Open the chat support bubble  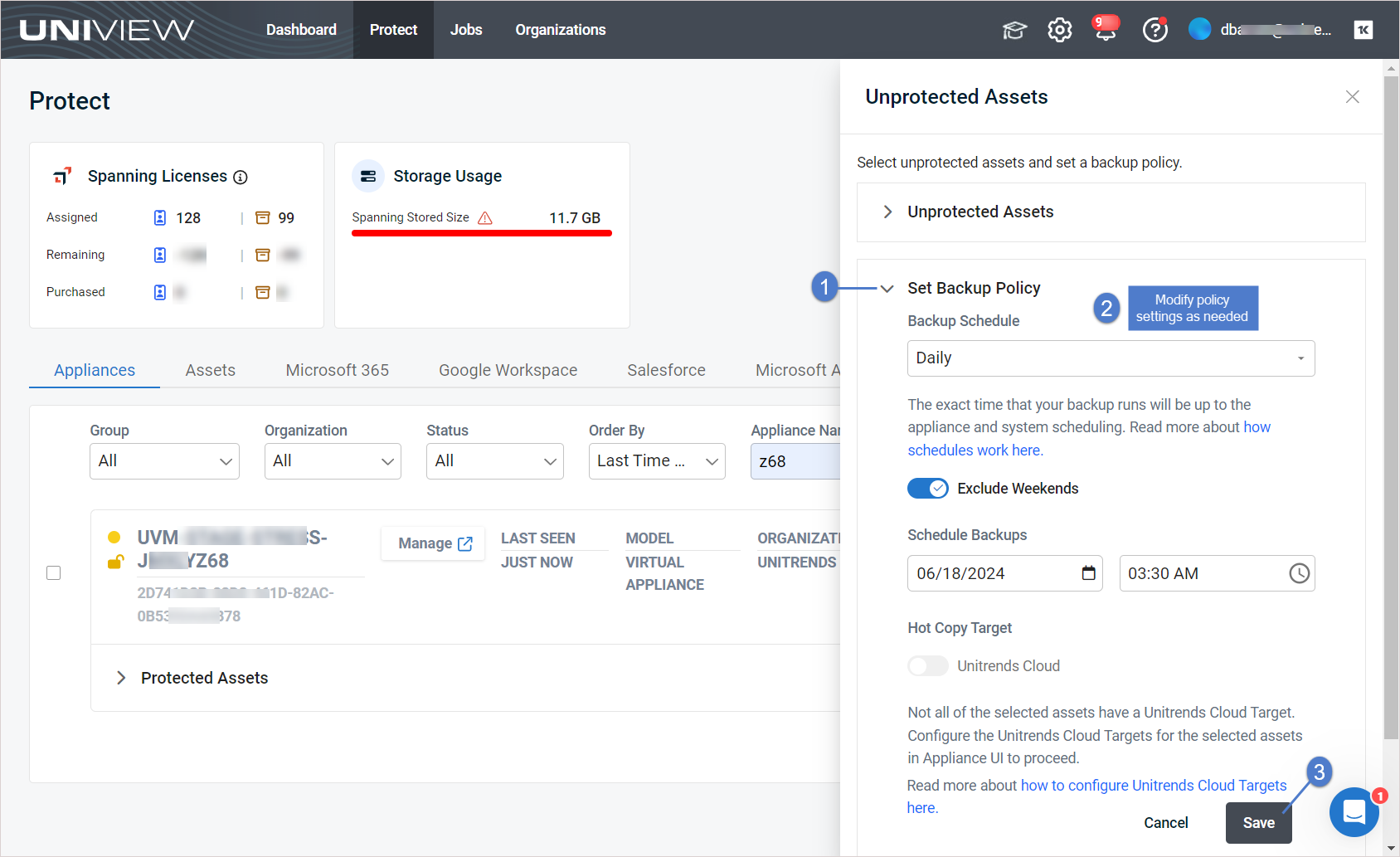pos(1354,812)
